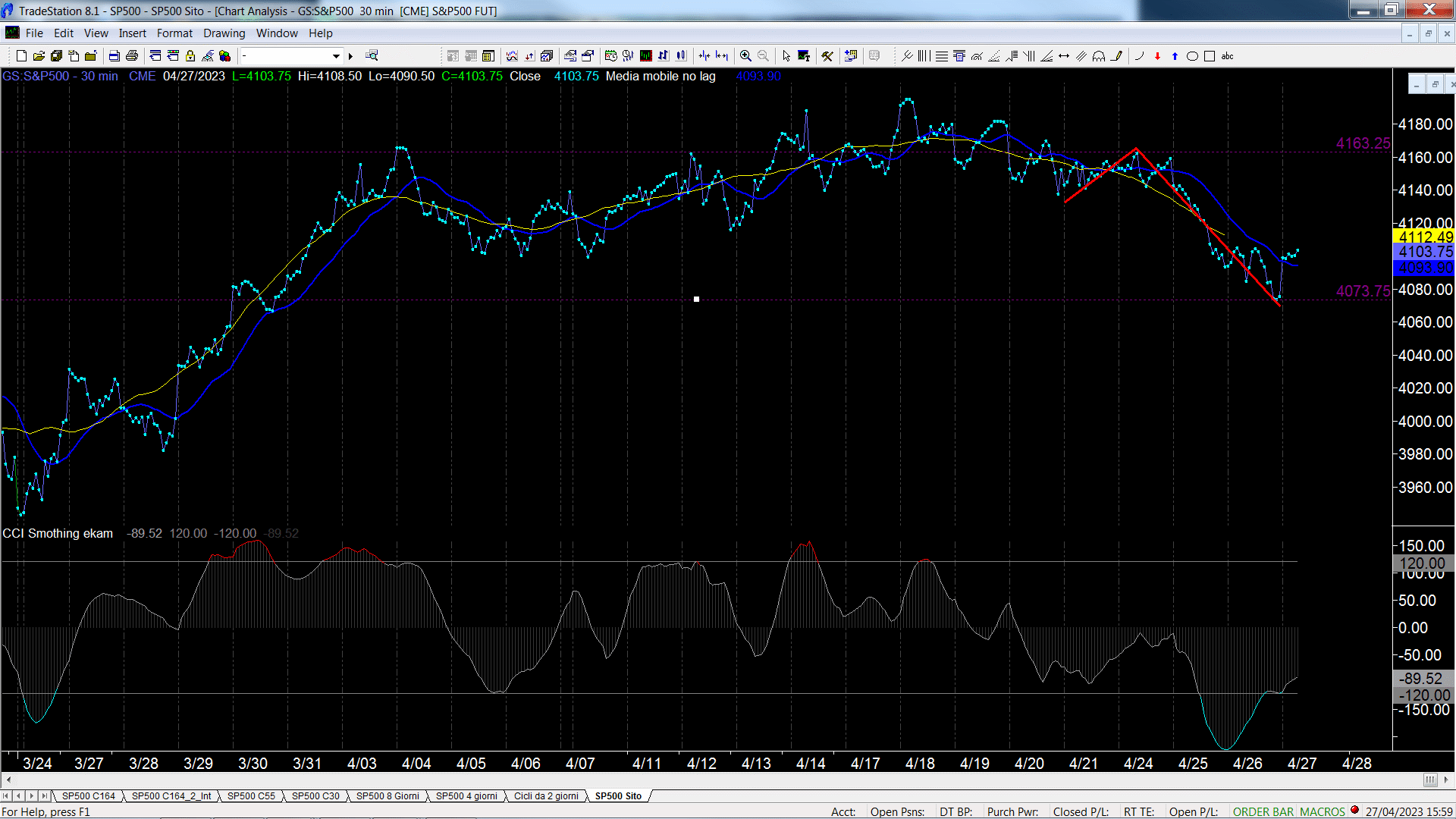Select the ellipse drawing tool
The height and width of the screenshot is (819, 1456).
click(x=1192, y=56)
